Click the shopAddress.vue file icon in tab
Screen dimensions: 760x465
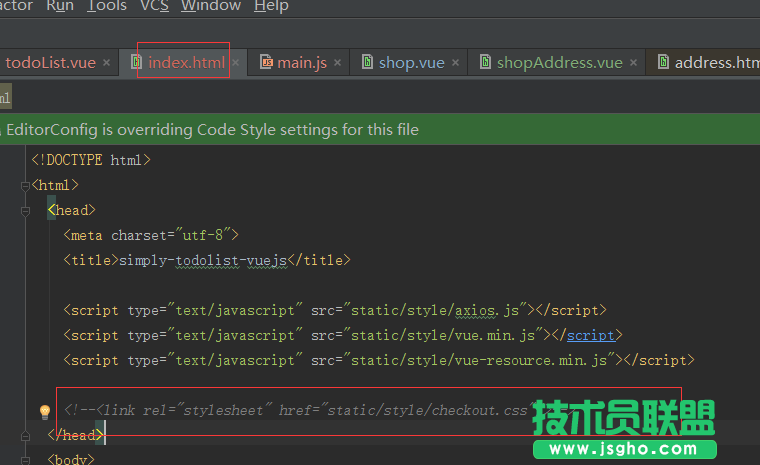485,62
